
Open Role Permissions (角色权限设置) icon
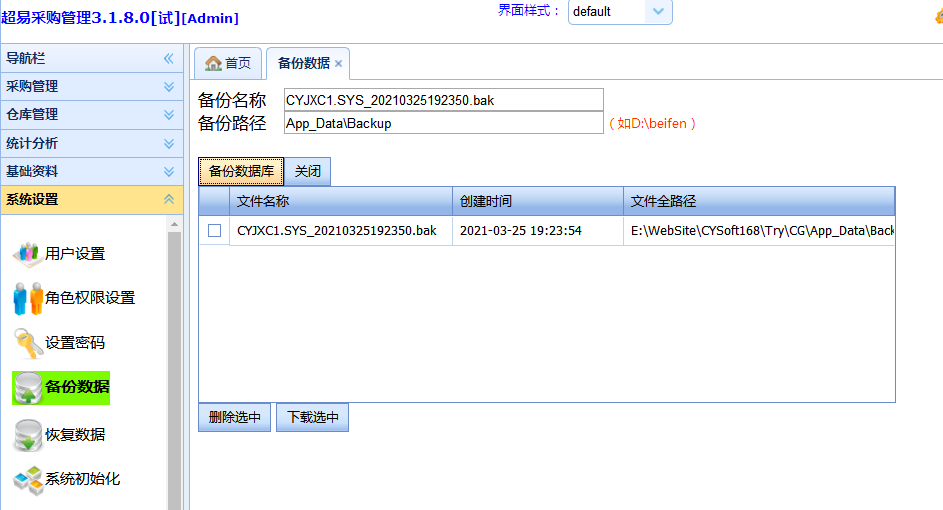tap(27, 298)
